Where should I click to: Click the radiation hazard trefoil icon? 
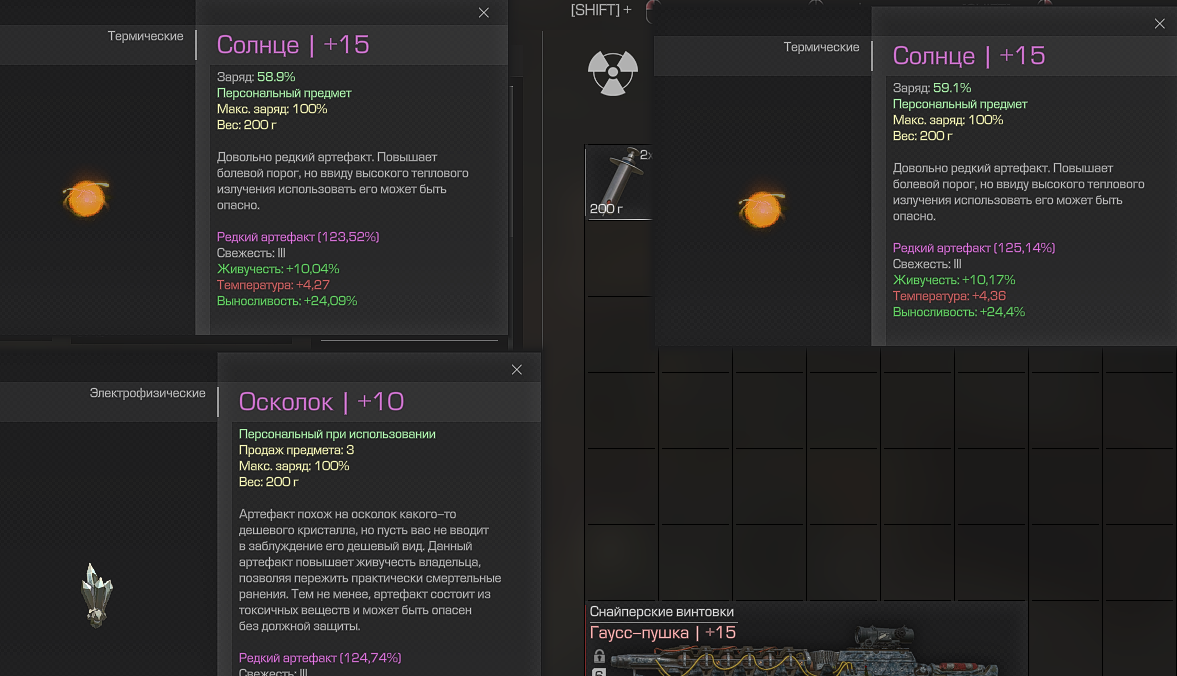(613, 73)
